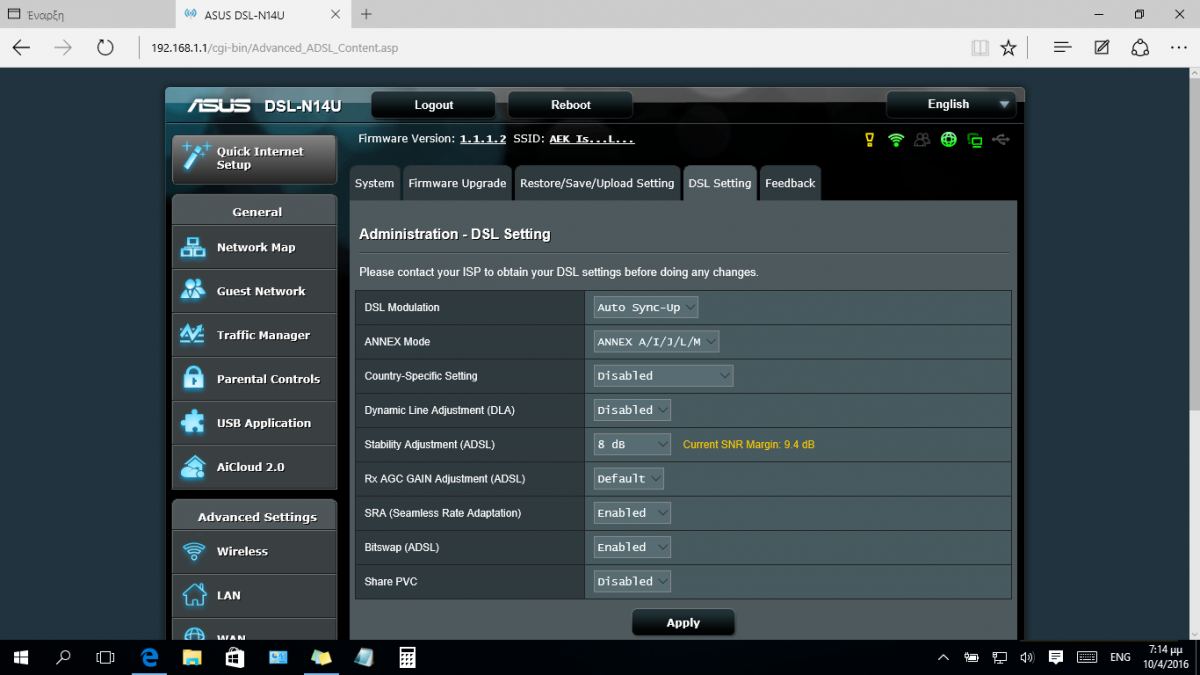Open SRA Seamless Rate Adaptation dropdown
This screenshot has height=675, width=1200.
tap(632, 513)
